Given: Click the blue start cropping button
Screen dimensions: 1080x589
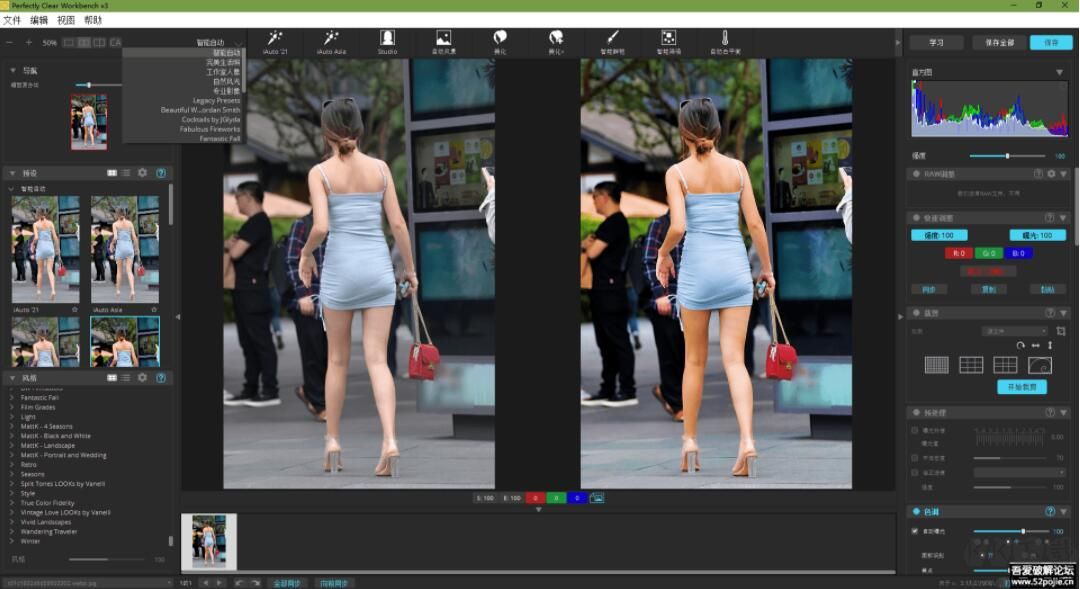Looking at the screenshot, I should [1021, 387].
